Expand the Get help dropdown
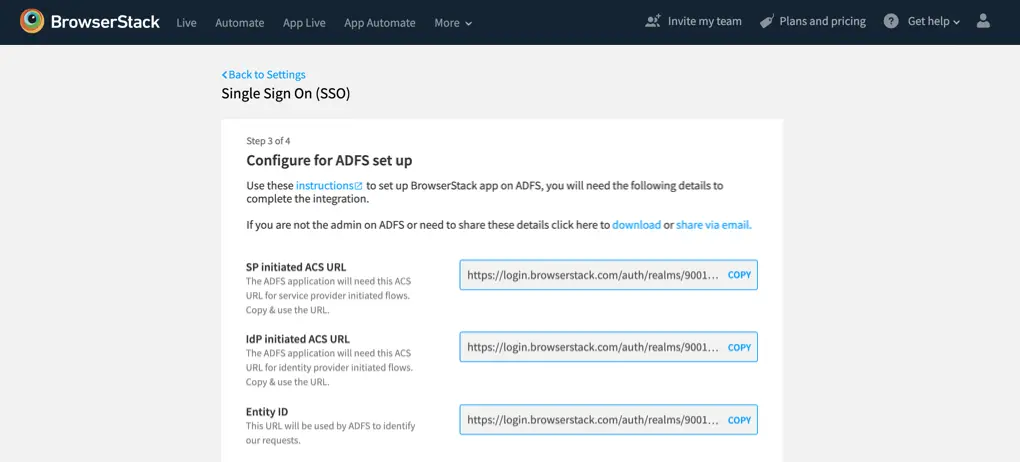 [x=933, y=21]
